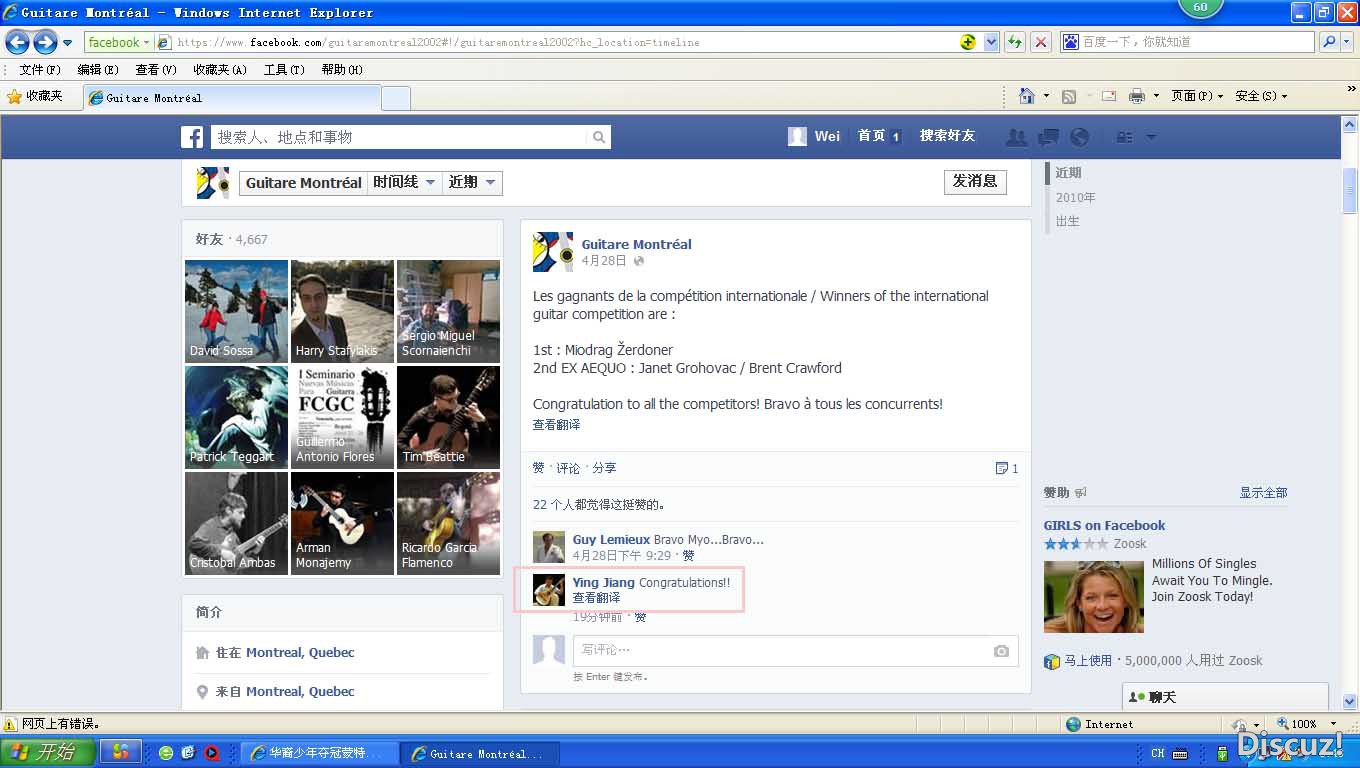
Task: Open the 编辑(E) menu
Action: pyautogui.click(x=98, y=70)
